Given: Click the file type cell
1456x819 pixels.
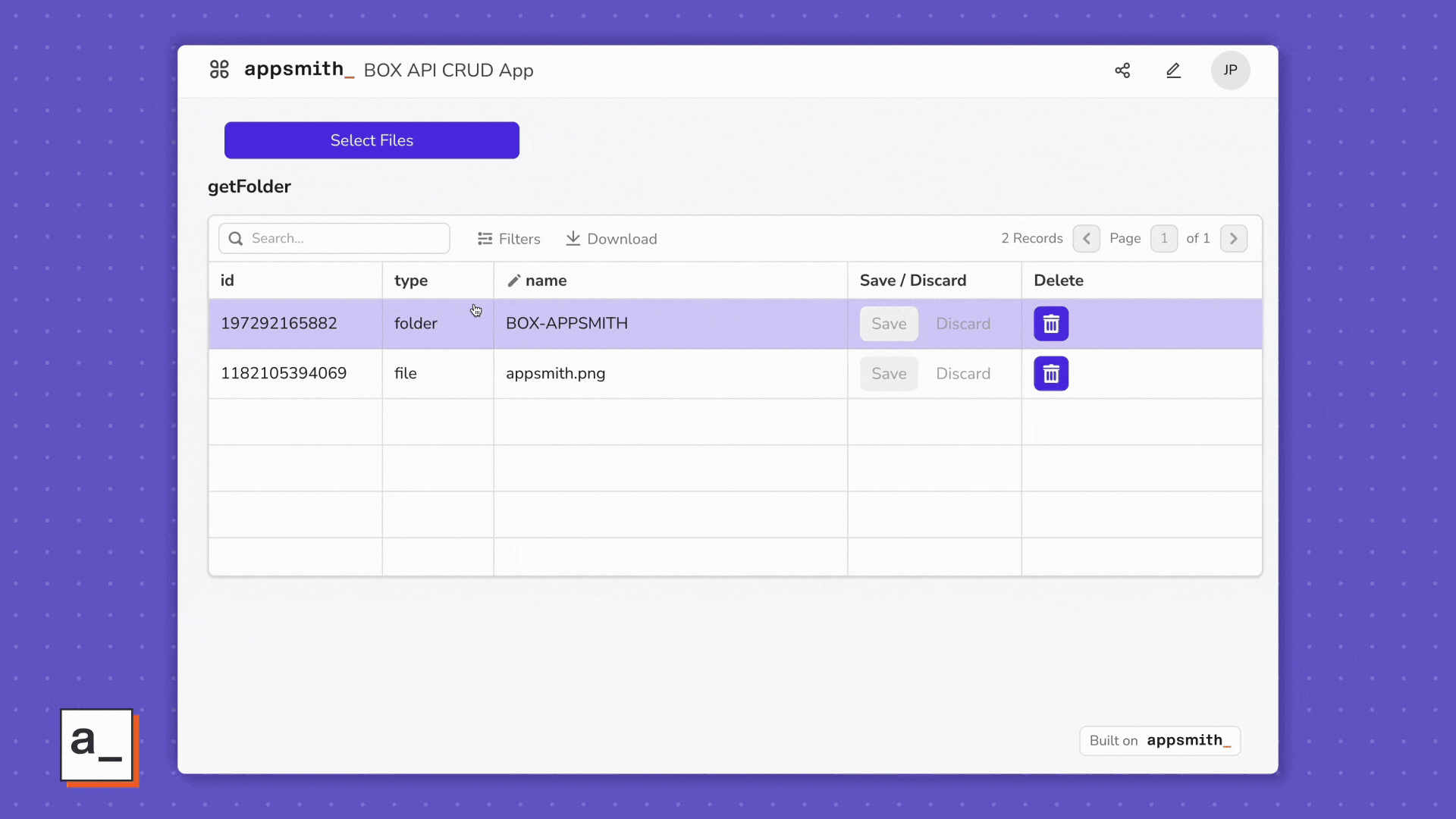Looking at the screenshot, I should coord(438,374).
